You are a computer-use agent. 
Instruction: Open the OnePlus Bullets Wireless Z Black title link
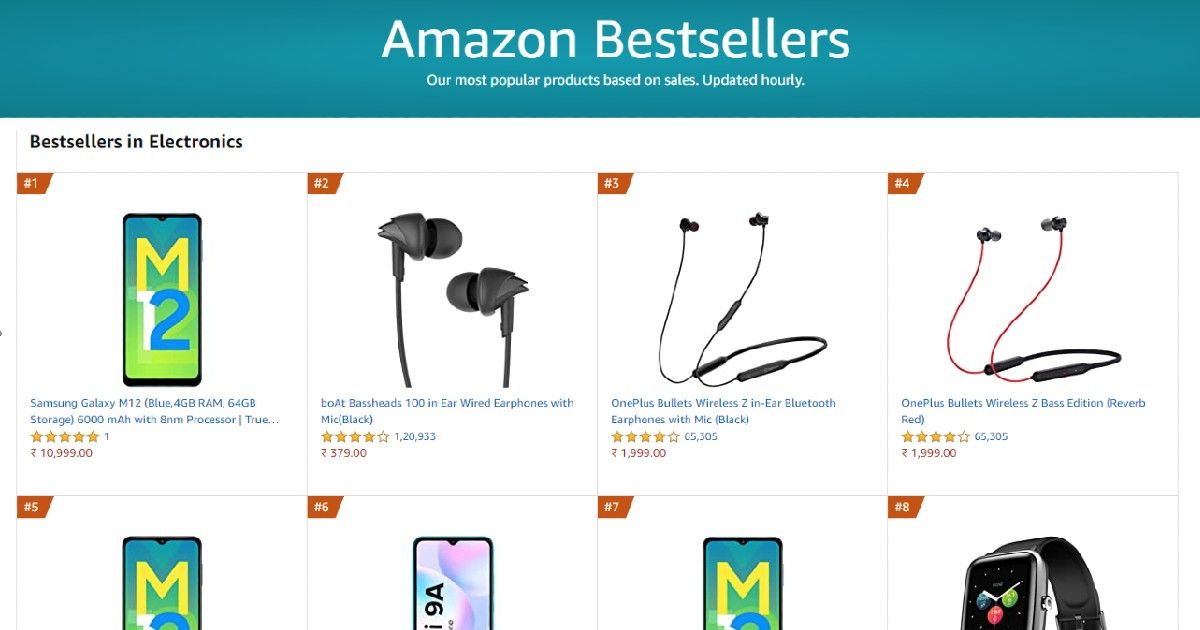point(723,411)
